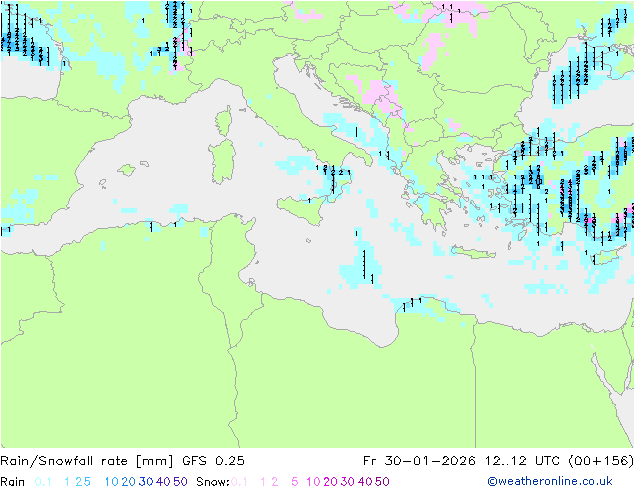
Task: Click the weatheronline.co.uk copyright link
Action: click(x=550, y=481)
